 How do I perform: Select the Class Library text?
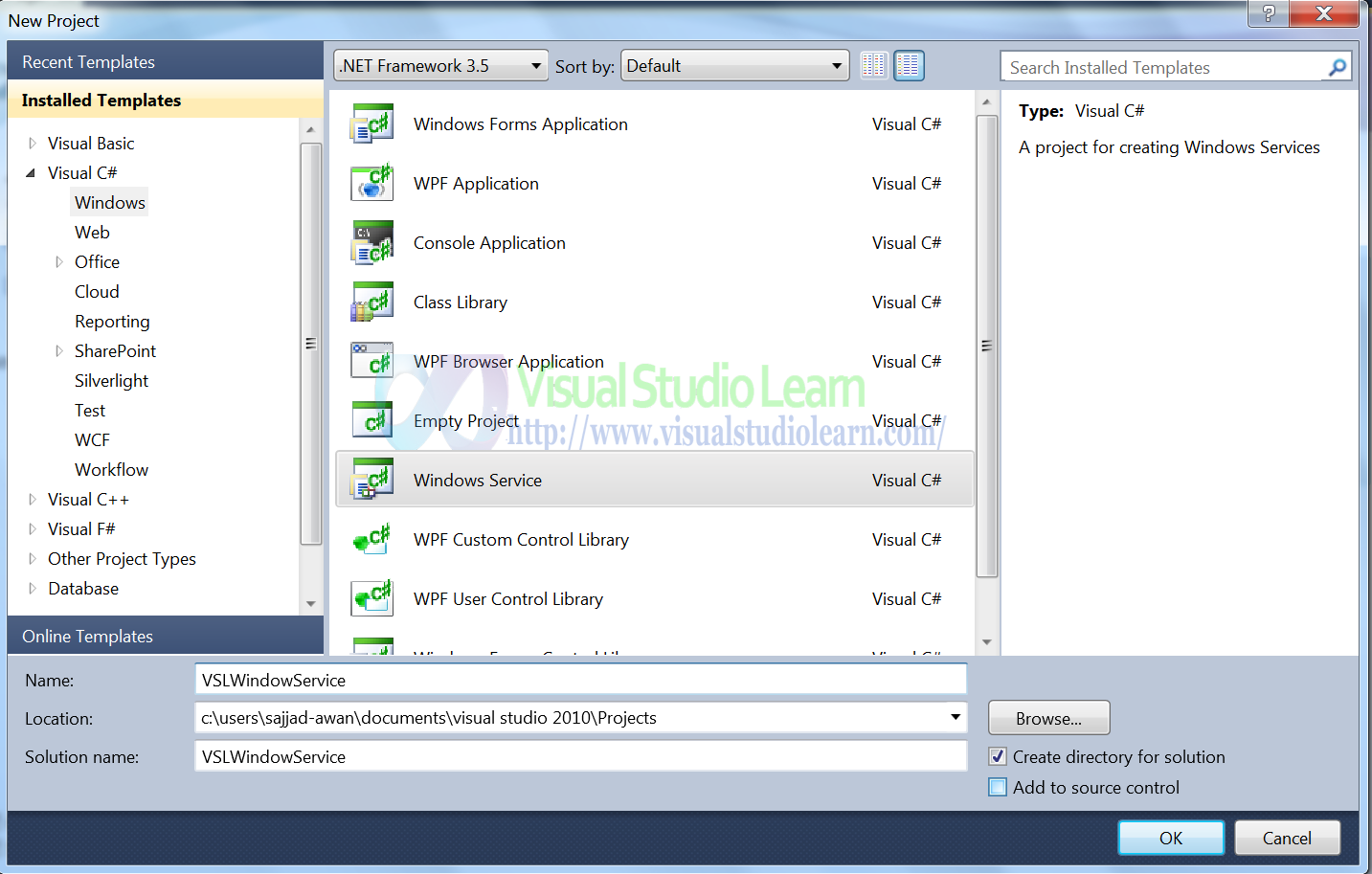[461, 303]
